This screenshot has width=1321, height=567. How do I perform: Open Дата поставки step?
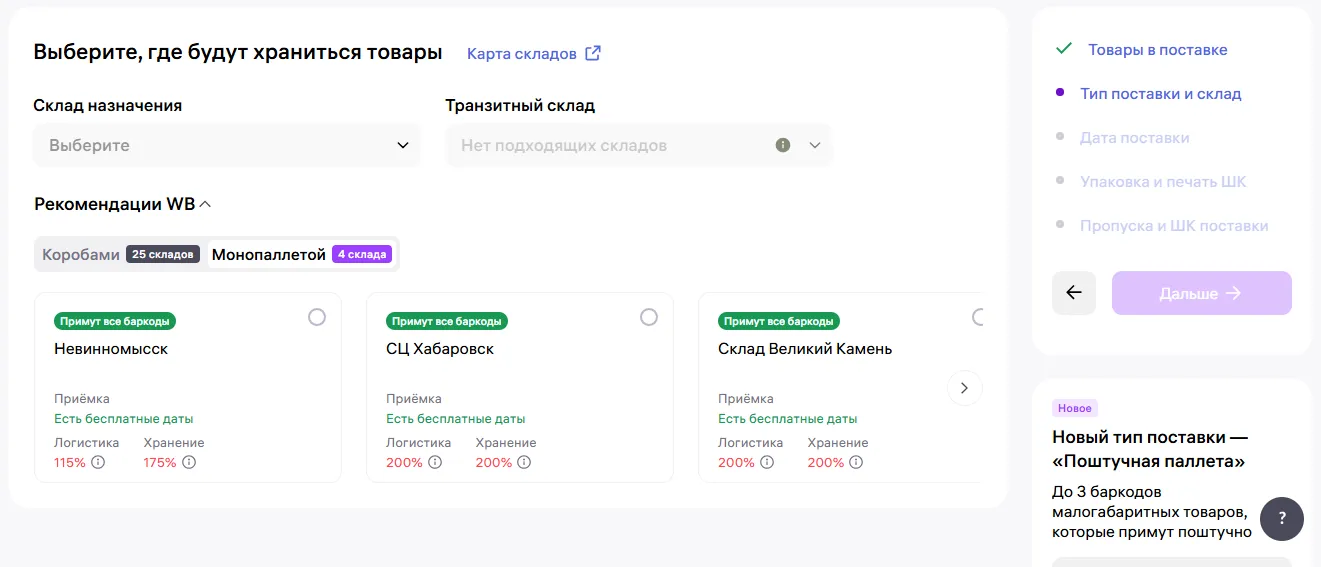[x=1135, y=137]
